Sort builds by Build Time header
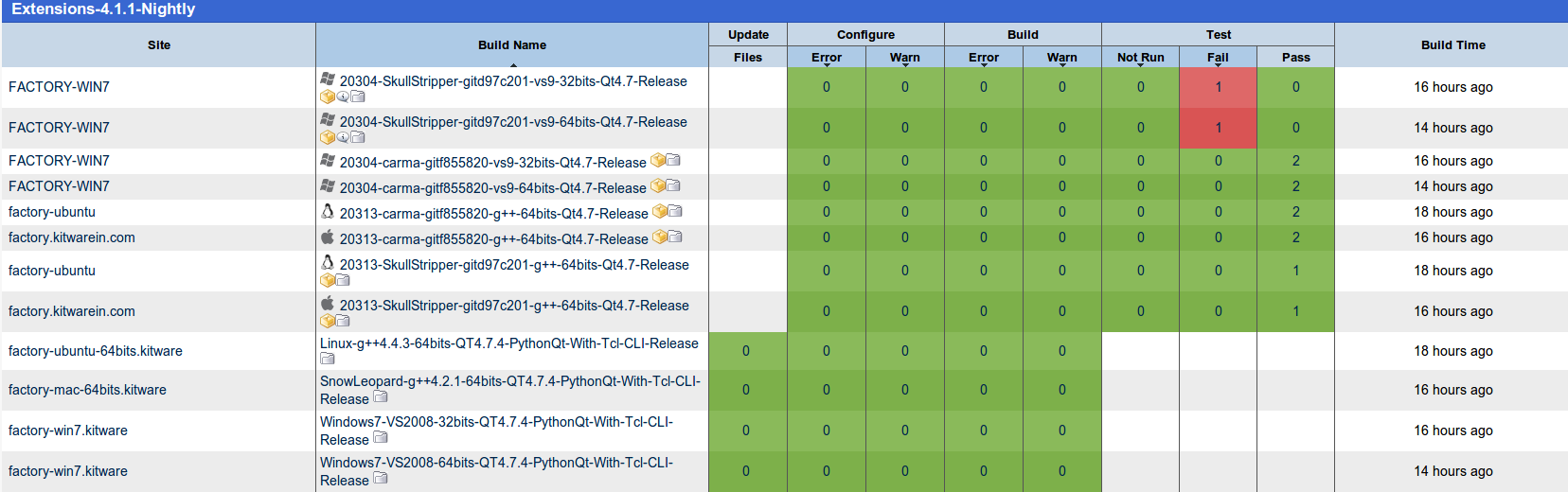Viewport: 1568px width, 492px height. [x=1452, y=45]
